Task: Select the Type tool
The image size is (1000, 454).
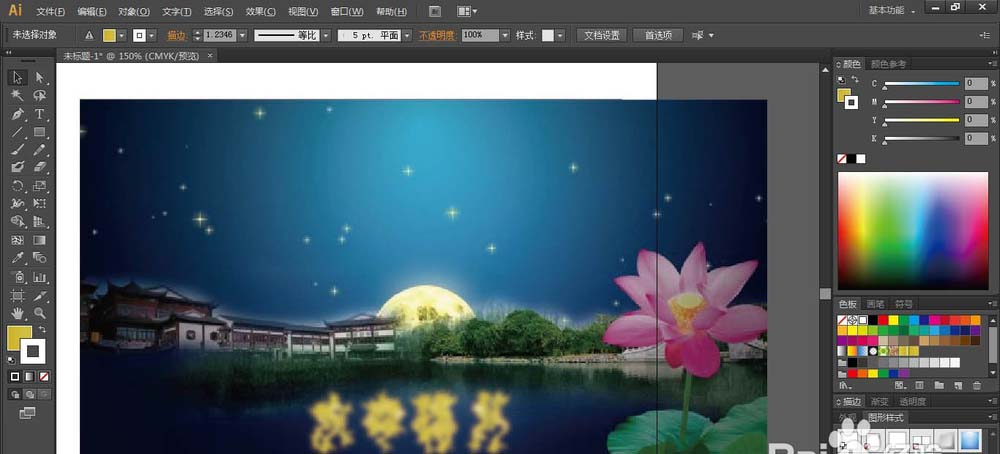Action: click(x=40, y=114)
